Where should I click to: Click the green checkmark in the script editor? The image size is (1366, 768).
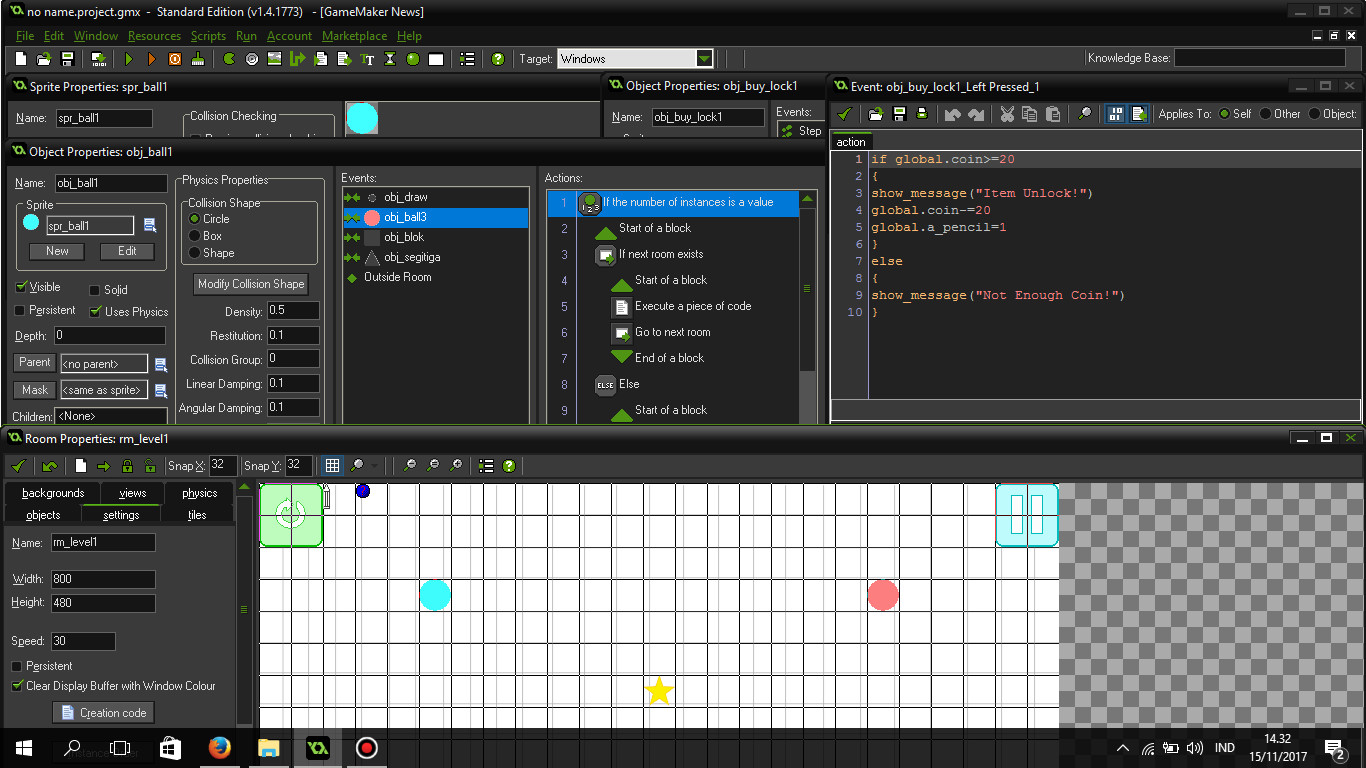coord(845,114)
